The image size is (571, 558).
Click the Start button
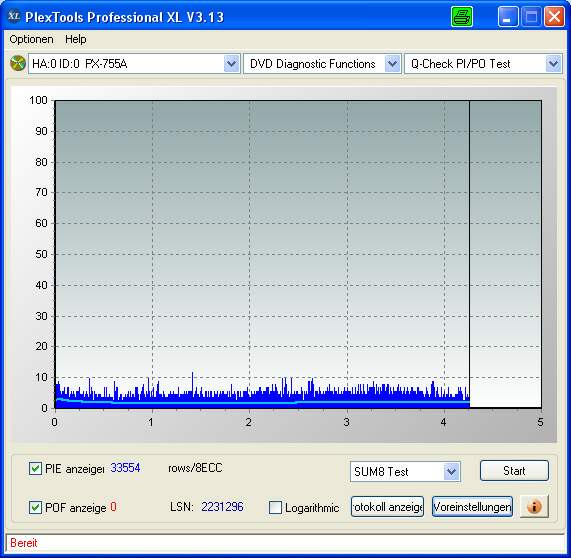point(514,471)
